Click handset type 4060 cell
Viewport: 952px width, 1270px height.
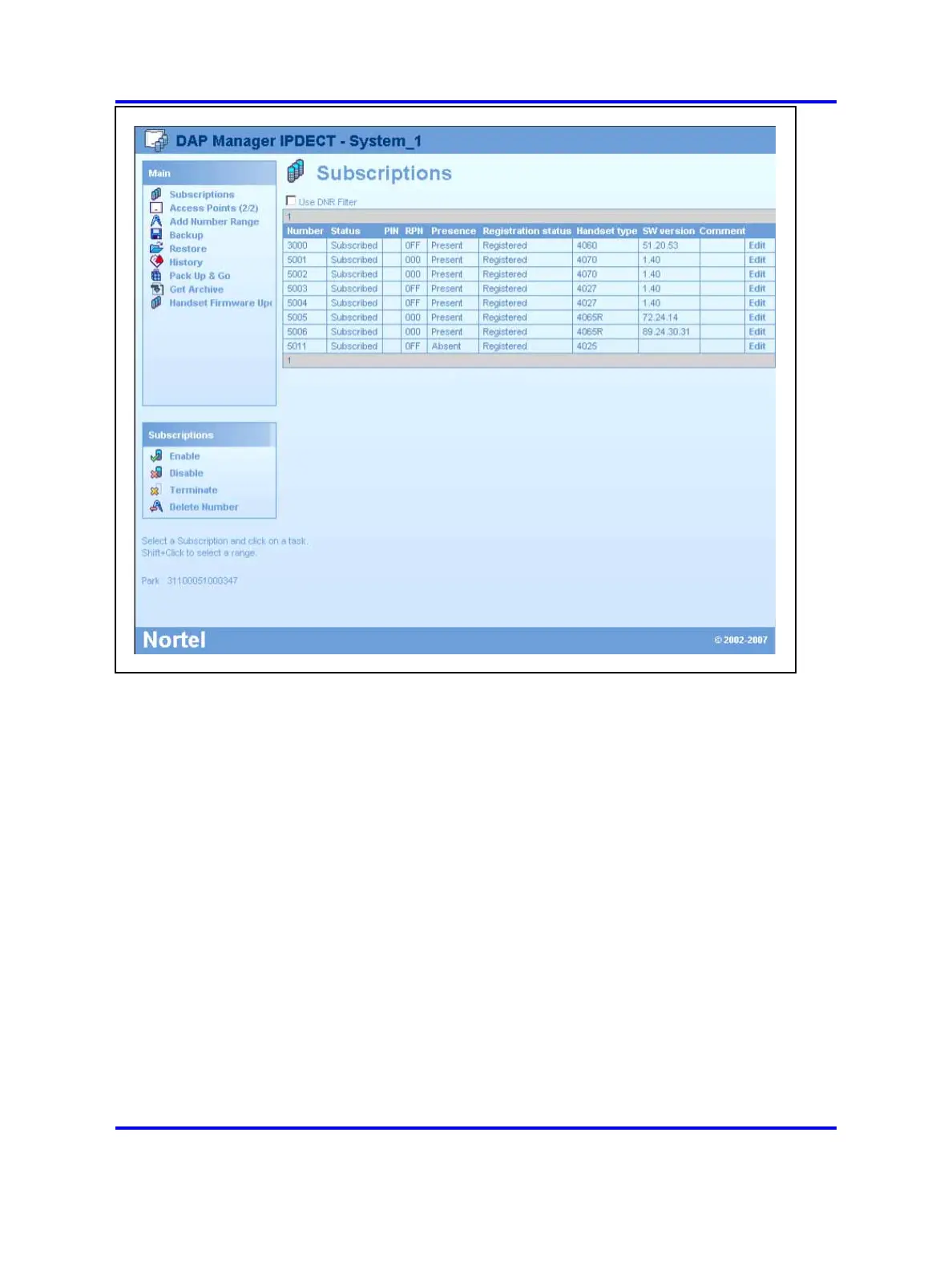(606, 245)
